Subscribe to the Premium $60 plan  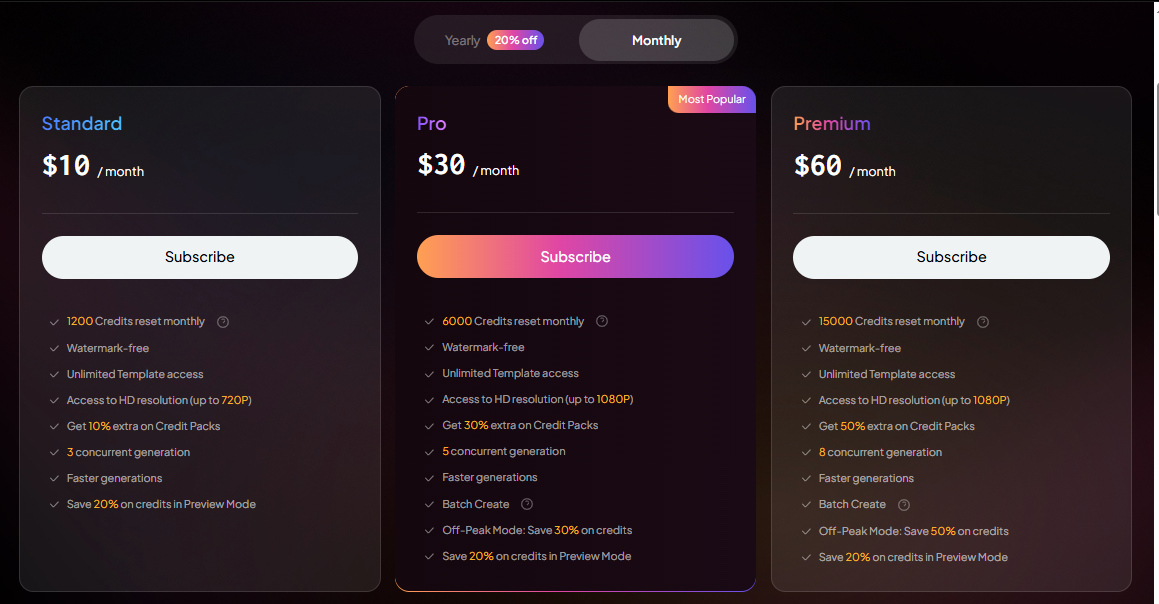click(951, 257)
